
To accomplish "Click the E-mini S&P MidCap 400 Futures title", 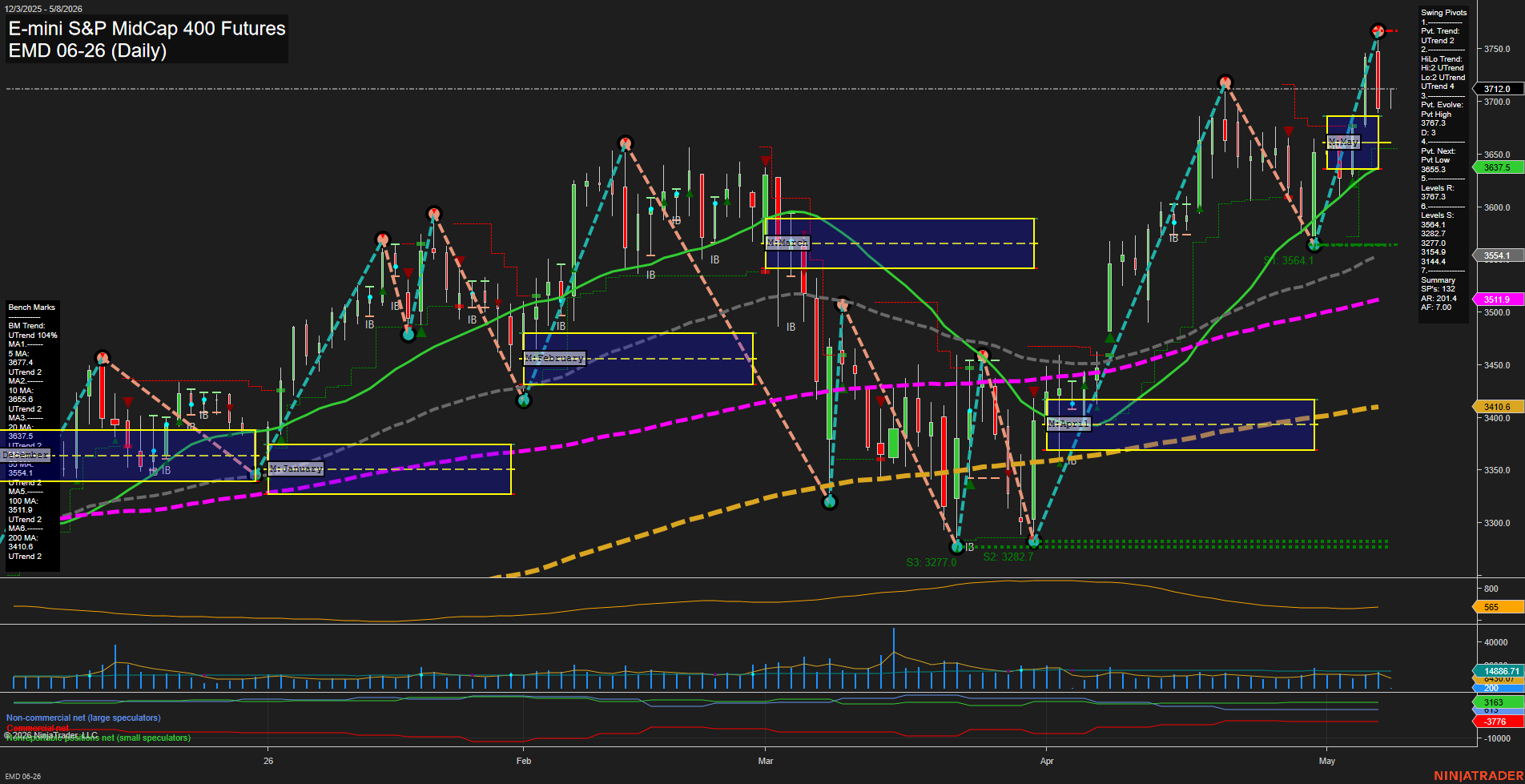I will click(147, 29).
